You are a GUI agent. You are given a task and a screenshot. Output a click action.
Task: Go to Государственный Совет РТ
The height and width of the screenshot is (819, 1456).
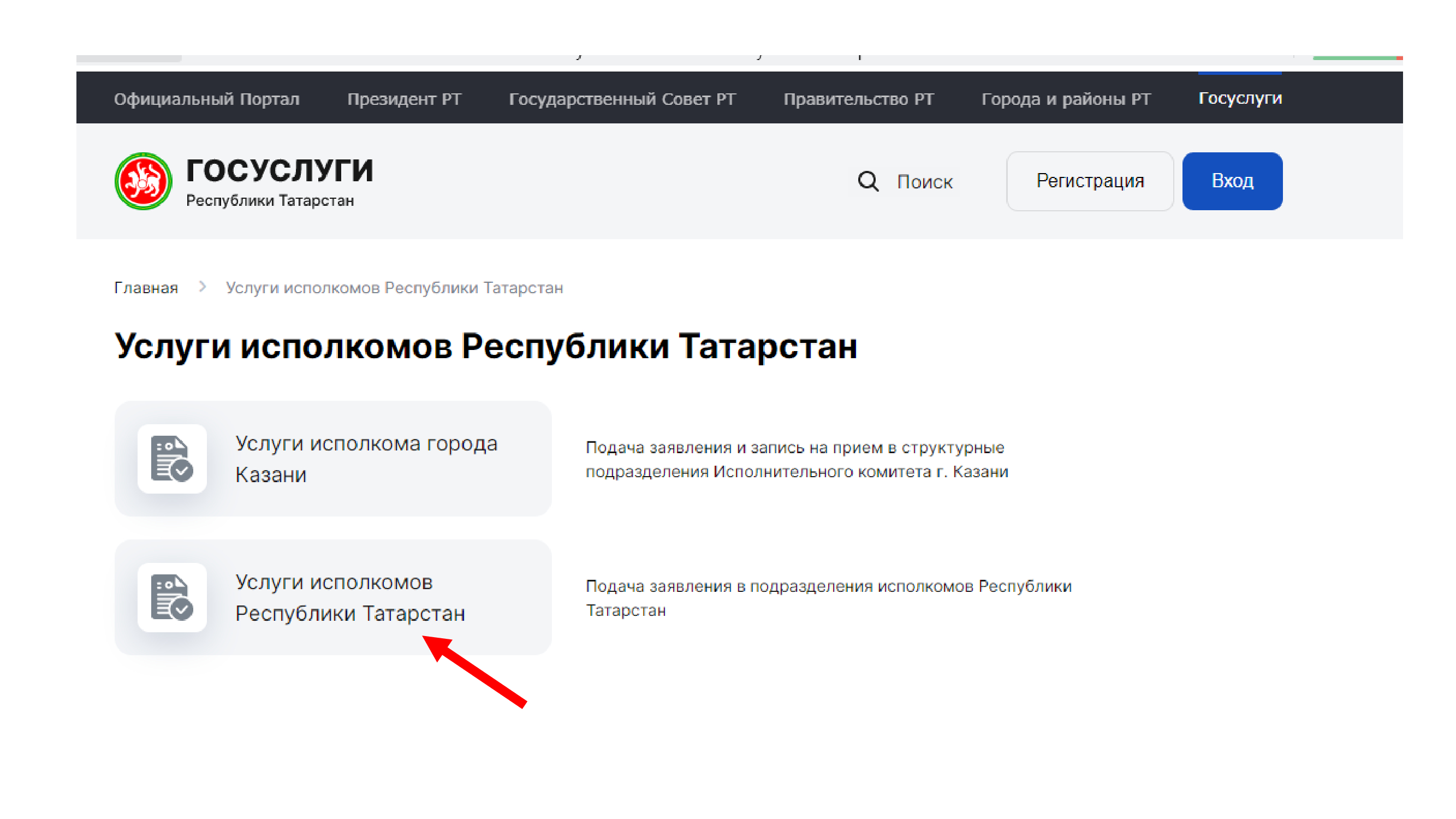622,99
